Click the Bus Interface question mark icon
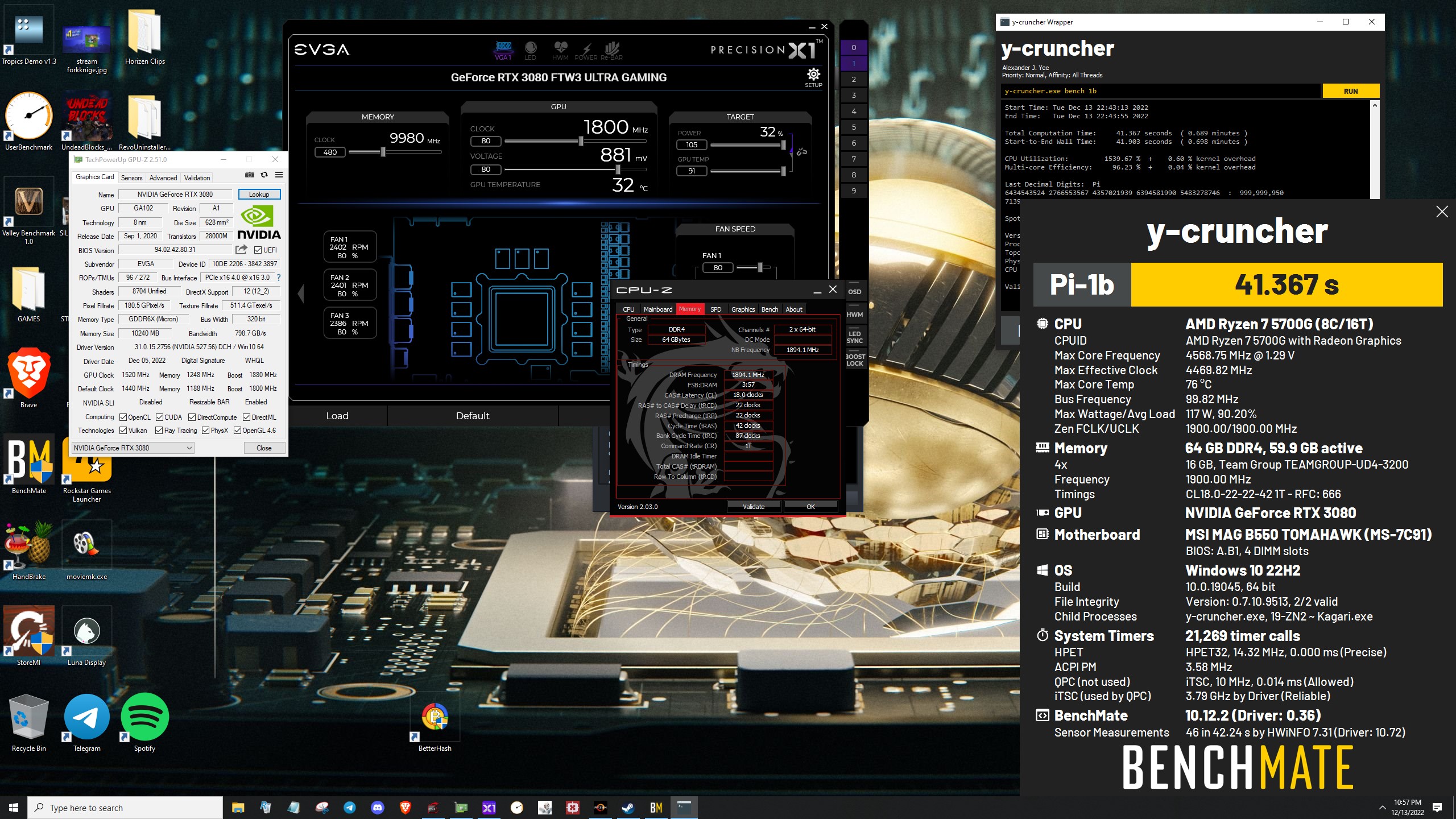 [x=279, y=278]
